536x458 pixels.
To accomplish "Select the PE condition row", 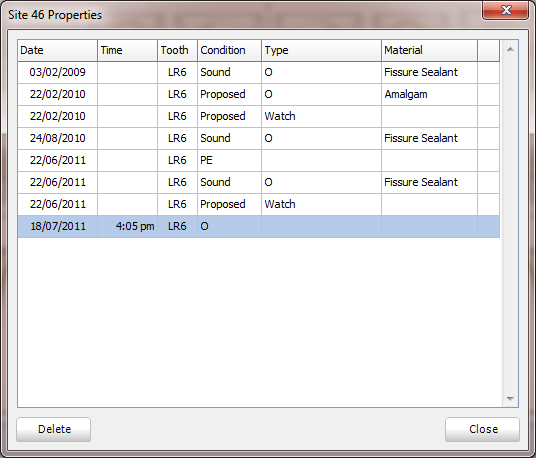I will click(258, 160).
